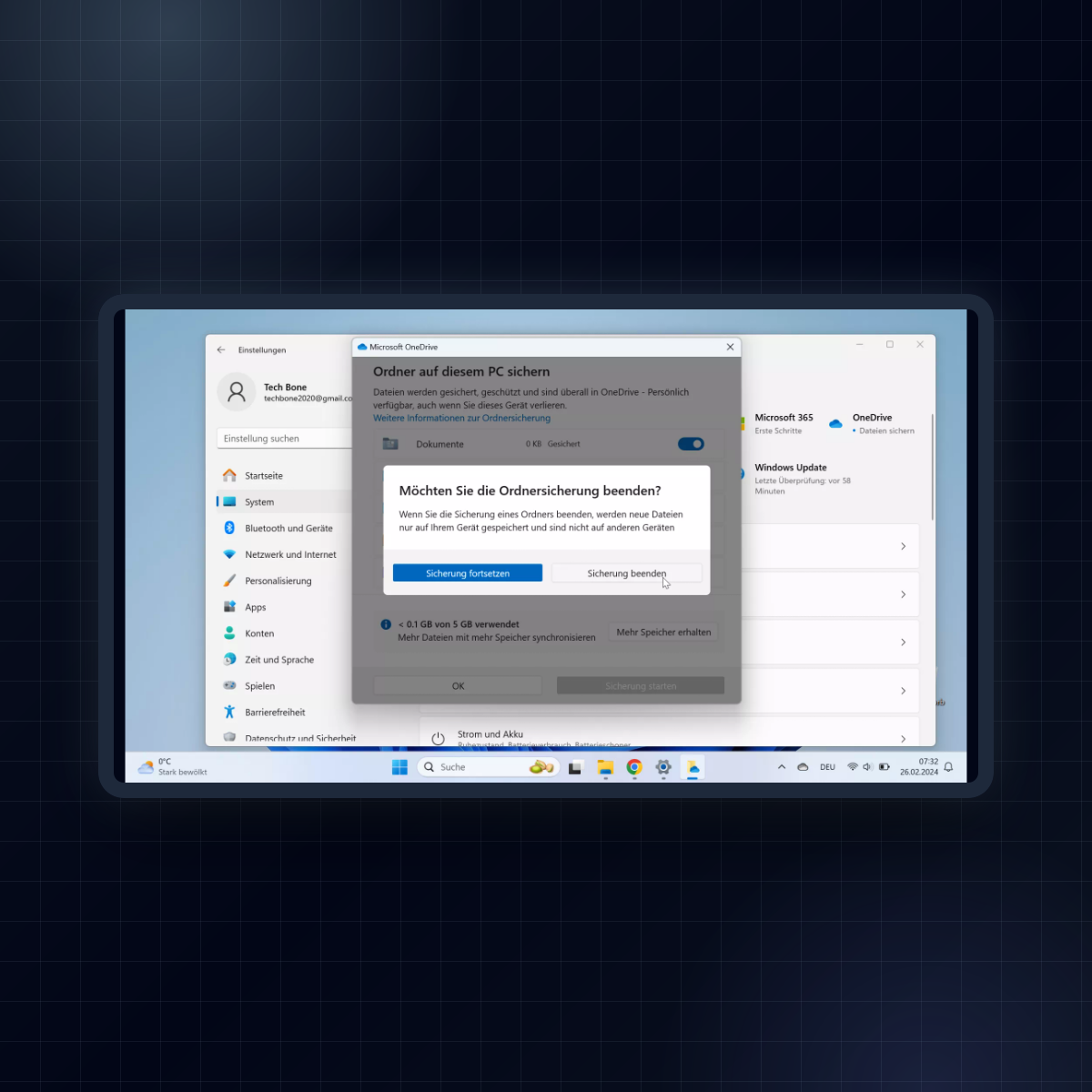Open the weather widget Stark bewölkt
The height and width of the screenshot is (1092, 1092).
point(173,767)
